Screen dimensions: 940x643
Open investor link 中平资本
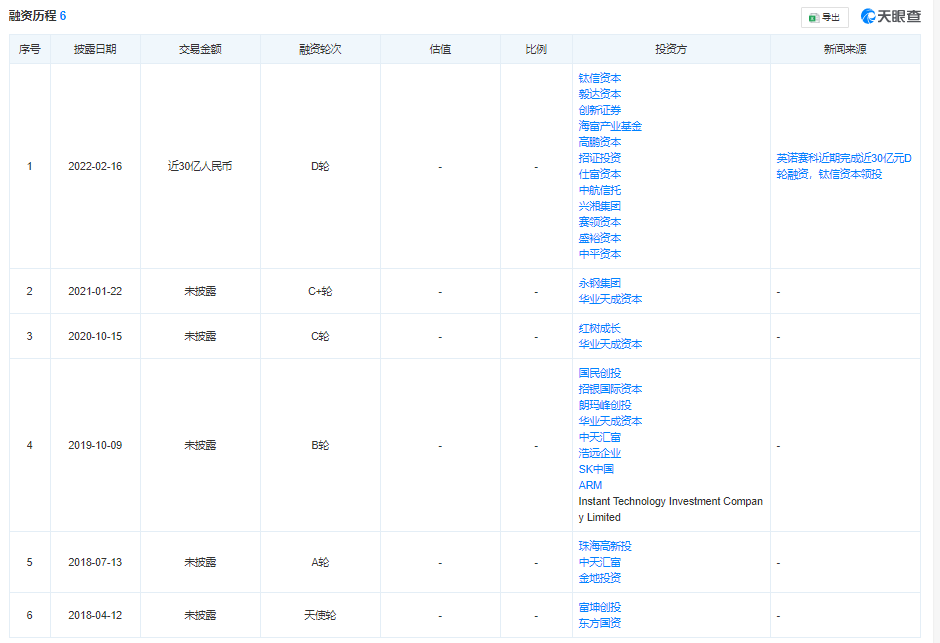pyautogui.click(x=599, y=254)
